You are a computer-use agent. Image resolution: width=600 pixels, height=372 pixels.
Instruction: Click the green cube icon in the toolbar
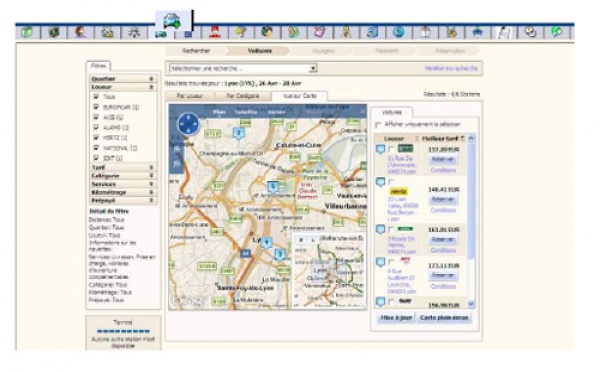click(x=27, y=32)
